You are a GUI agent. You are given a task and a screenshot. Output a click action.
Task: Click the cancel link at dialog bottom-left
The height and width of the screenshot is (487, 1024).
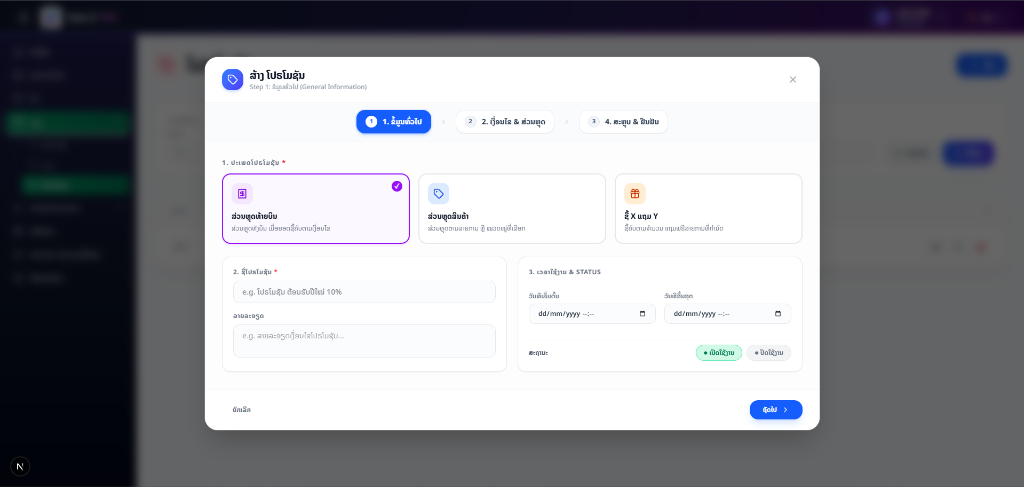tap(242, 409)
